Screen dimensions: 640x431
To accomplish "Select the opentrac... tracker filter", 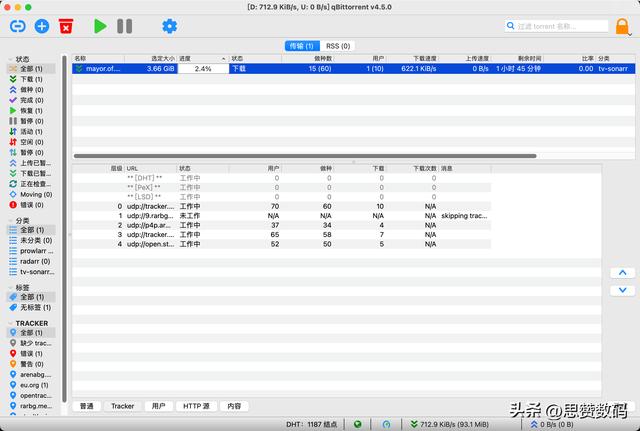I will coord(31,395).
